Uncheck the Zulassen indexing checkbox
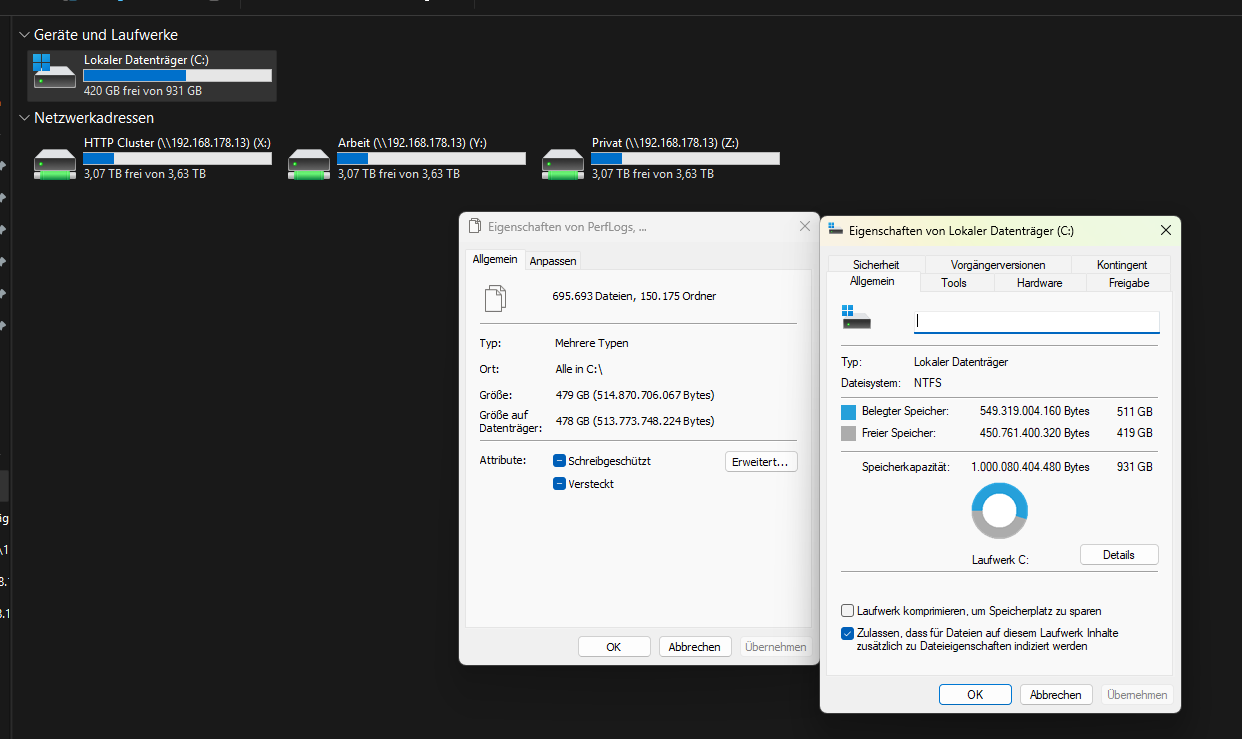Screen dimensions: 1242x739 click(848, 633)
